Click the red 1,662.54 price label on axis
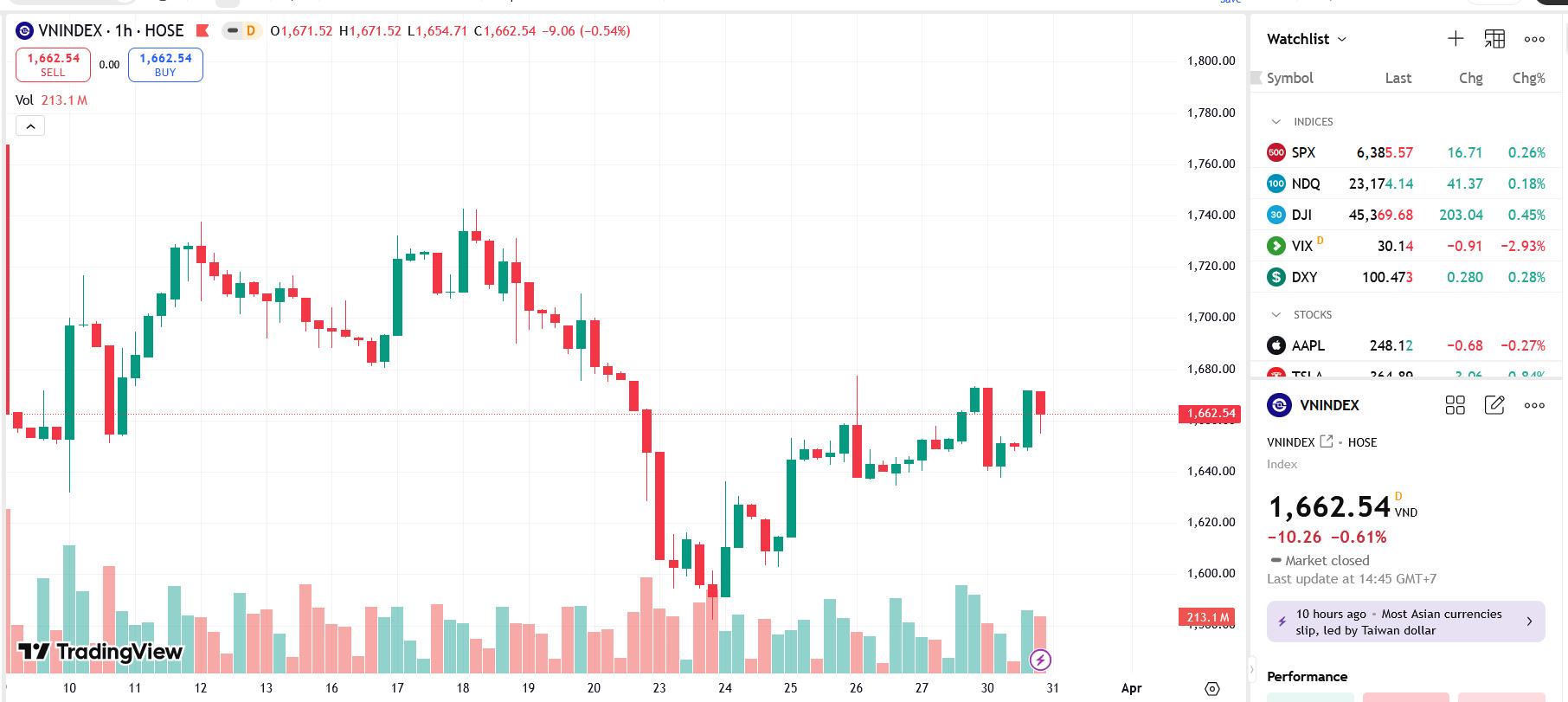 coord(1210,414)
